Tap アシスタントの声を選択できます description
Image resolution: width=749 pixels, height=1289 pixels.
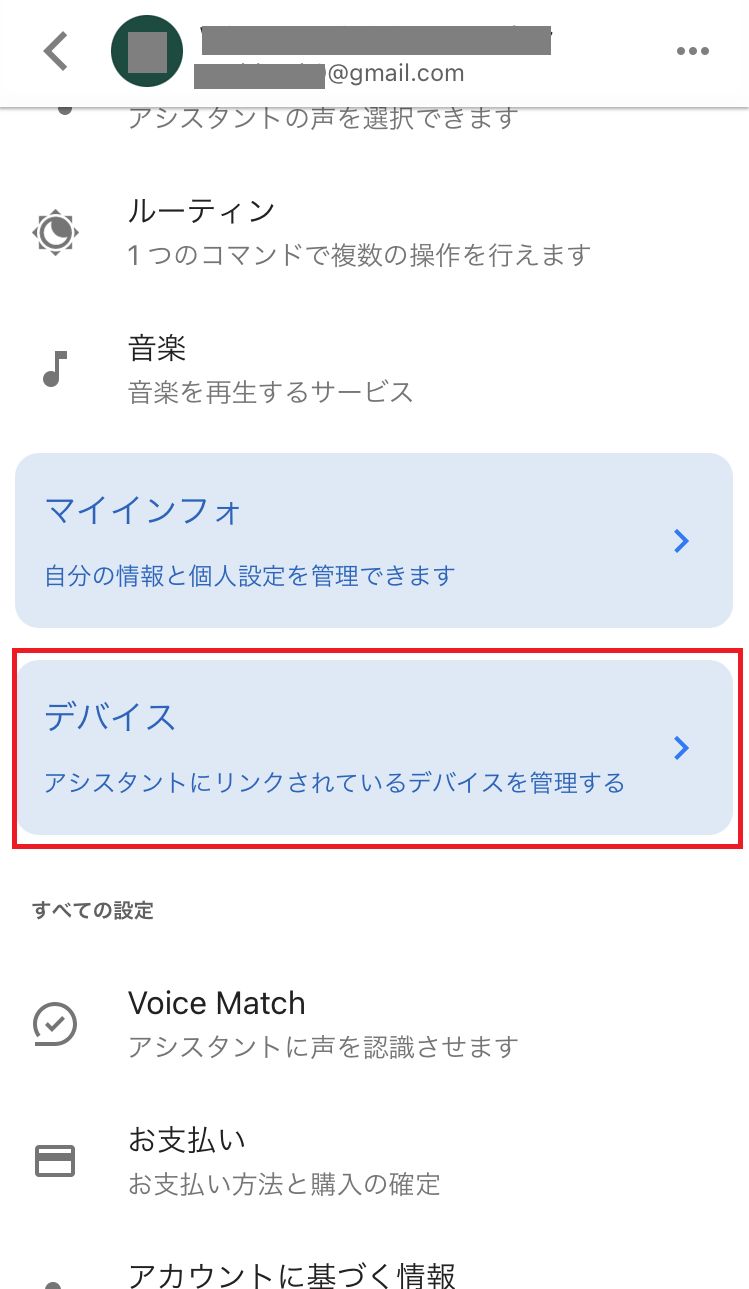click(x=322, y=118)
